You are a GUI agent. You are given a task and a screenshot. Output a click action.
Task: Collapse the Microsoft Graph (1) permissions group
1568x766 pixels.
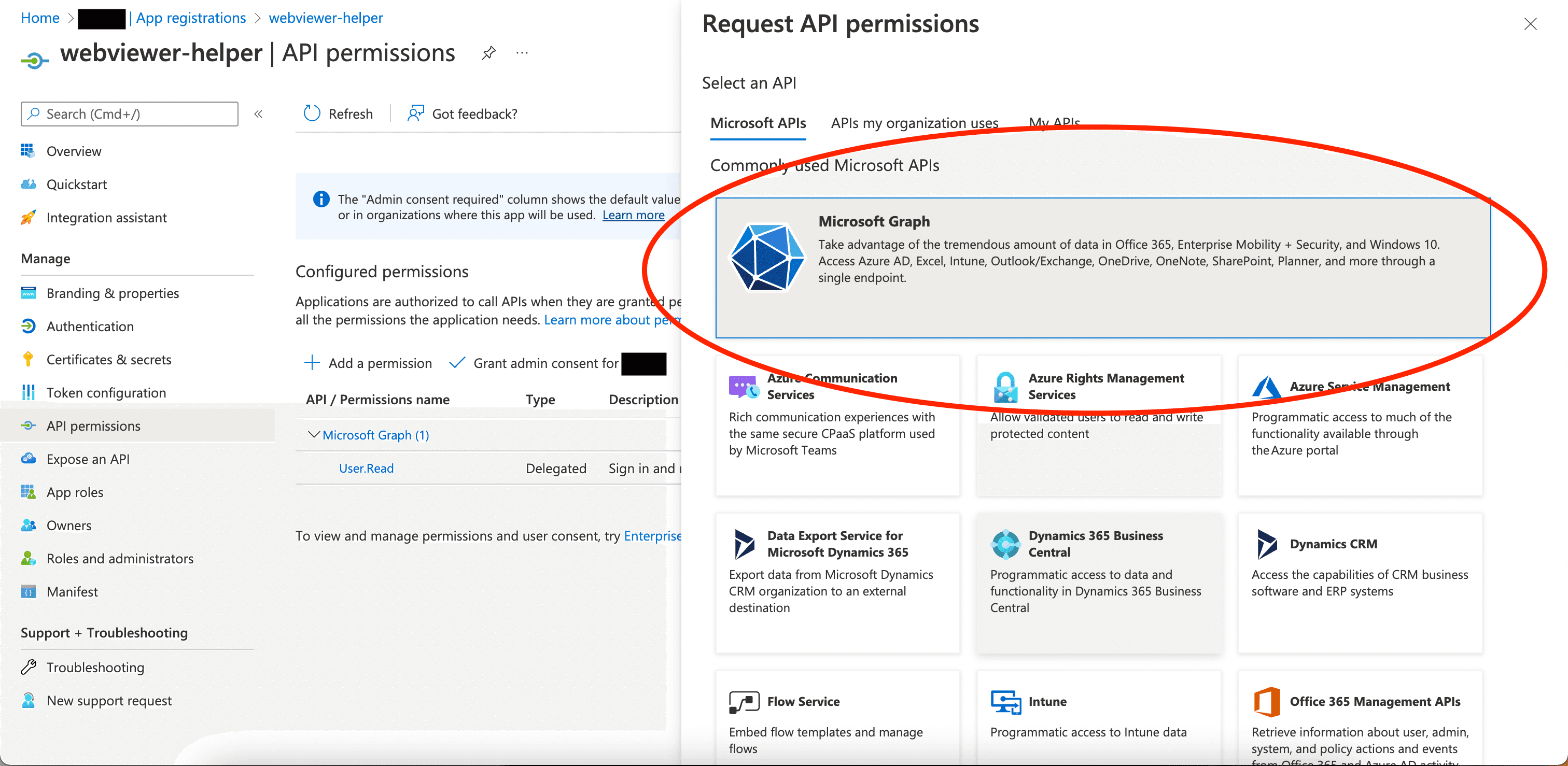click(314, 435)
